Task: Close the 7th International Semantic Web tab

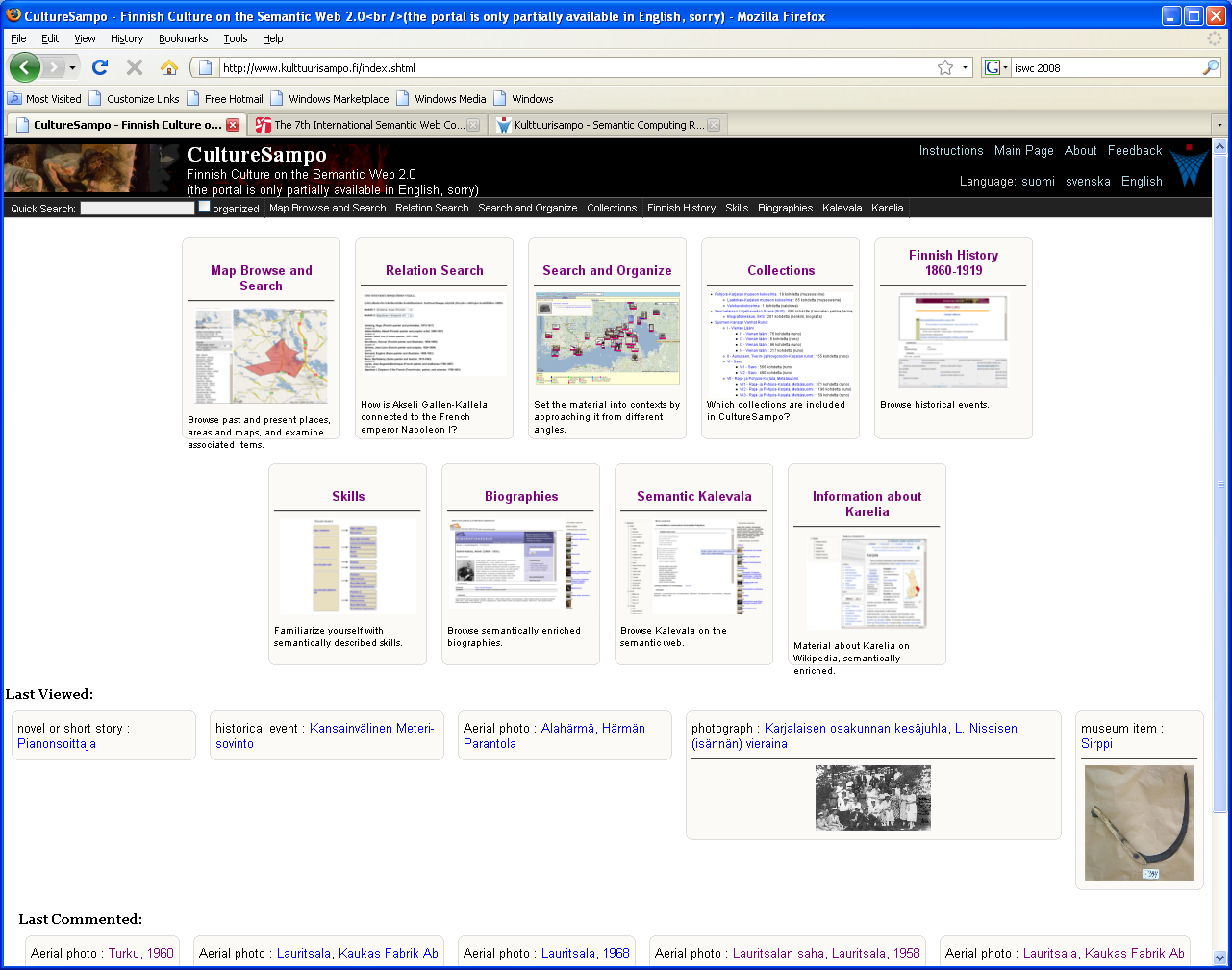Action: [x=473, y=125]
